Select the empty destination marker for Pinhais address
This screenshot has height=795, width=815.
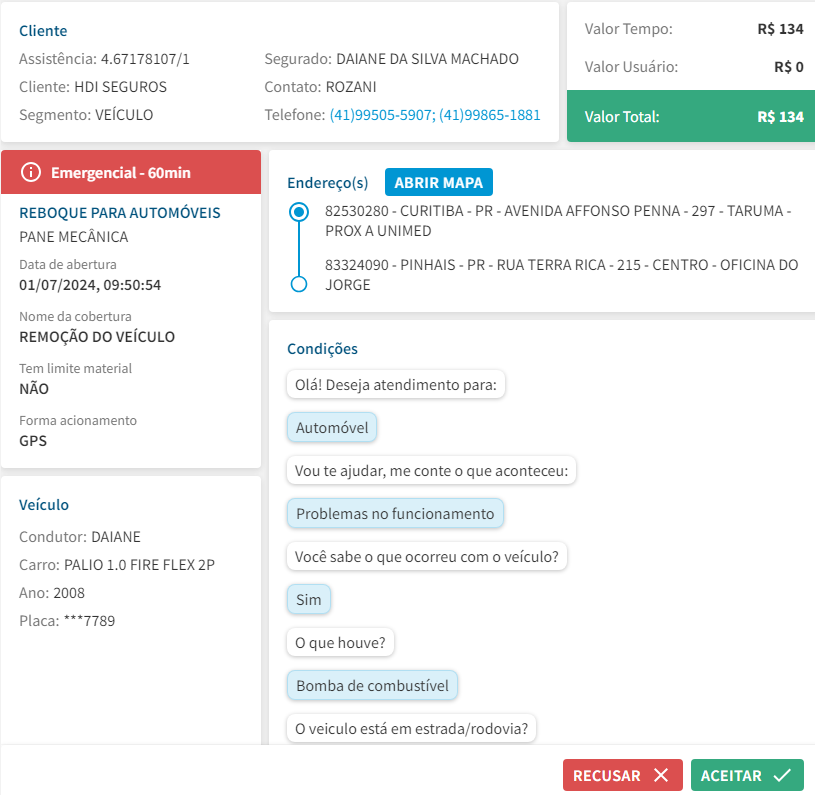click(x=297, y=284)
